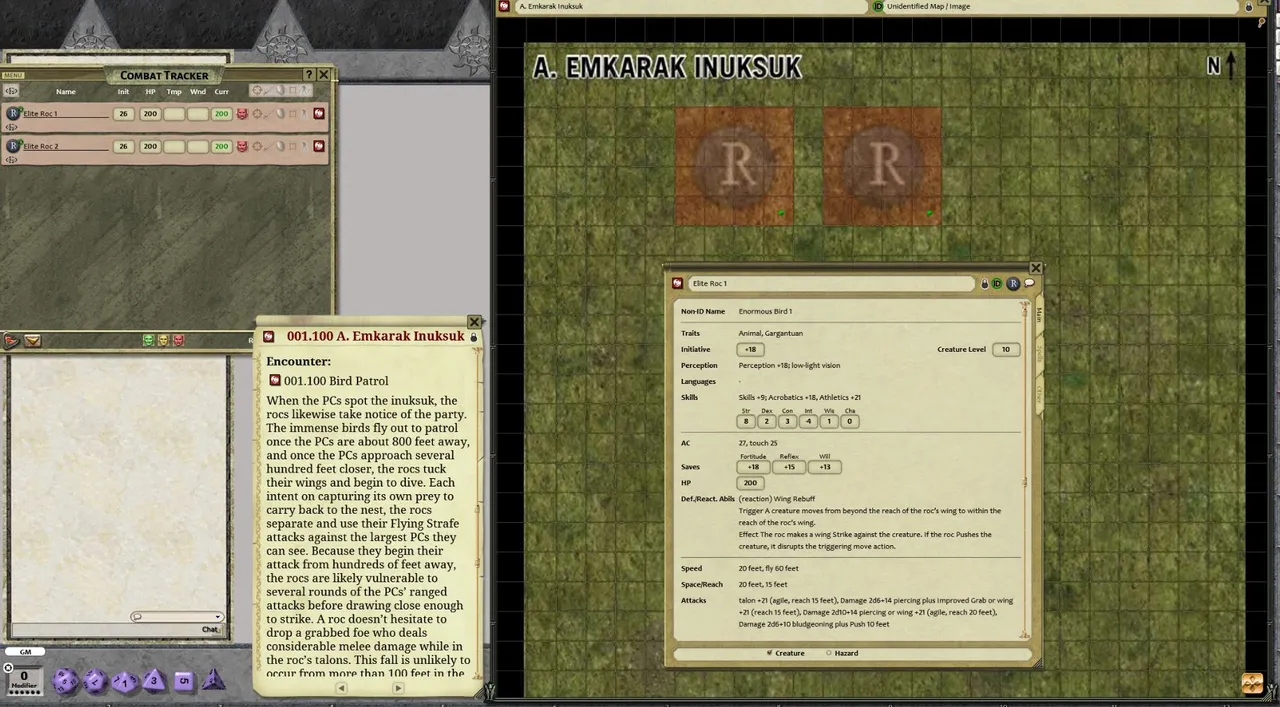Screen dimensions: 1280x707
Task: Toggle Elite Roc 2 defense shield section
Action: point(280,146)
